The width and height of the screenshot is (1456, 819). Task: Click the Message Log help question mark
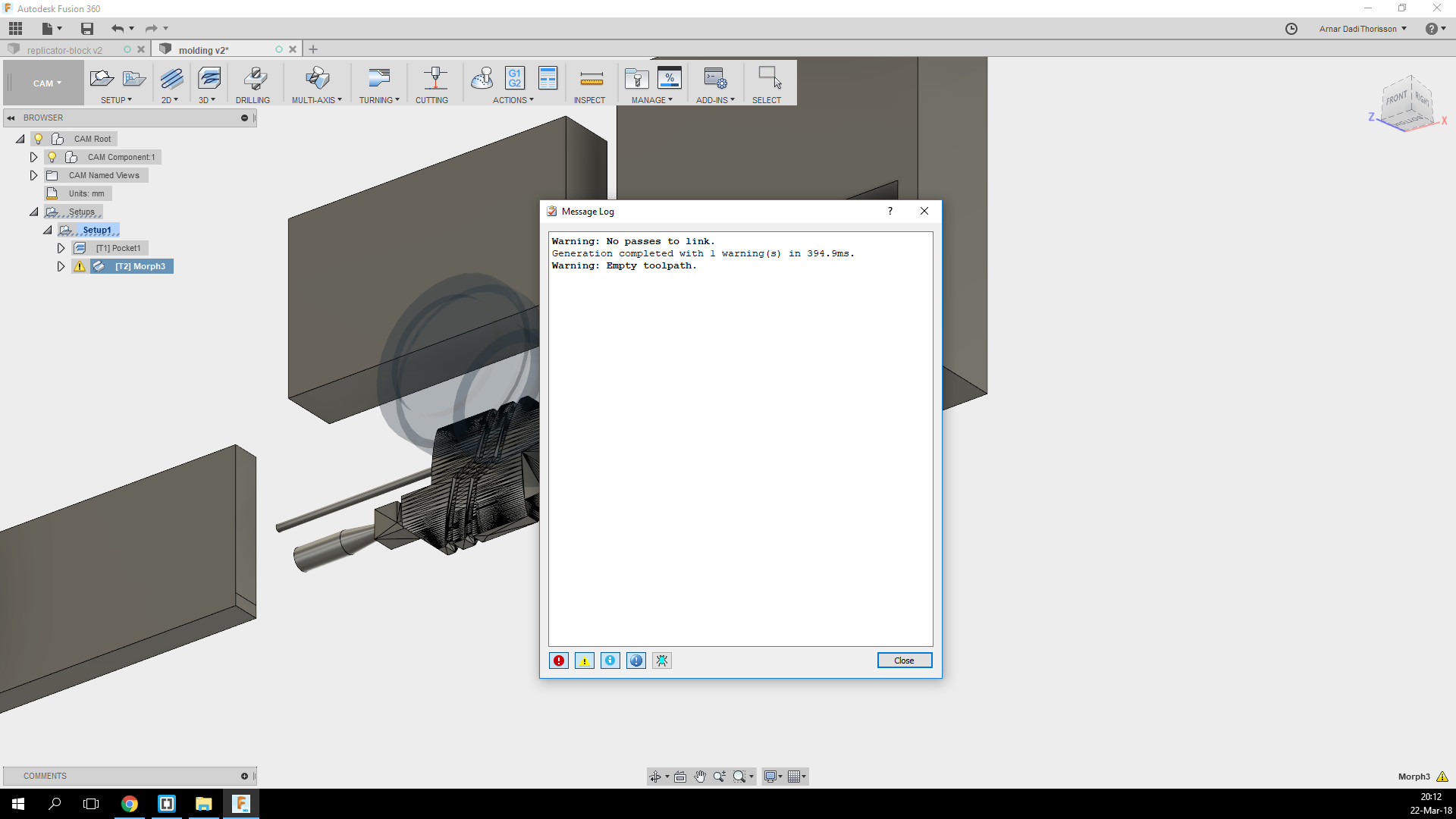(890, 212)
